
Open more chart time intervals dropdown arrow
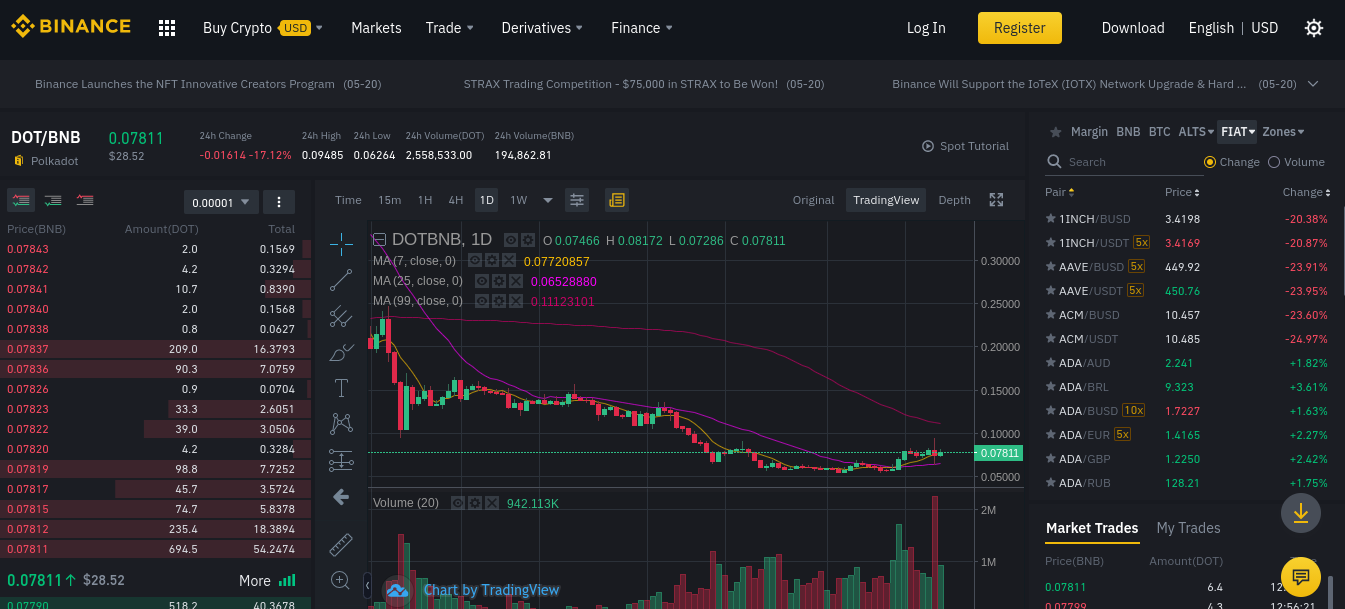click(x=547, y=200)
